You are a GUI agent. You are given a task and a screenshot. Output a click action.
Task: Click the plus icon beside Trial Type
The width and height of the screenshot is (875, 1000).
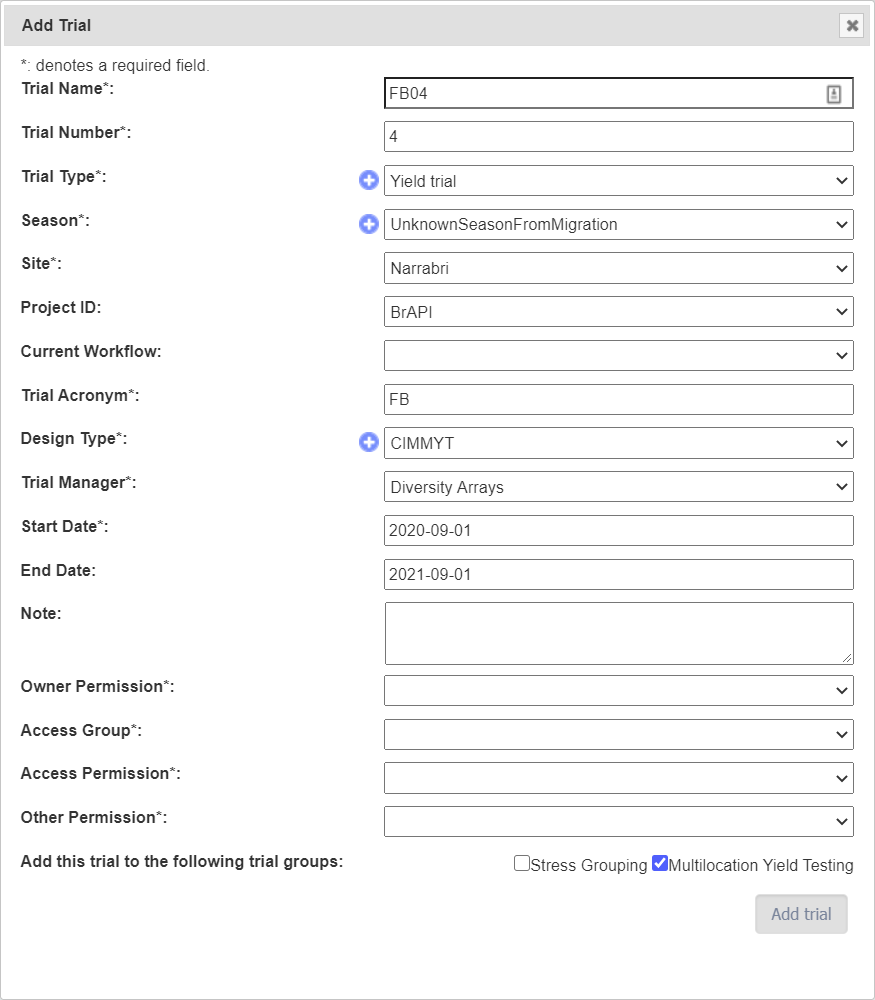[x=369, y=181]
